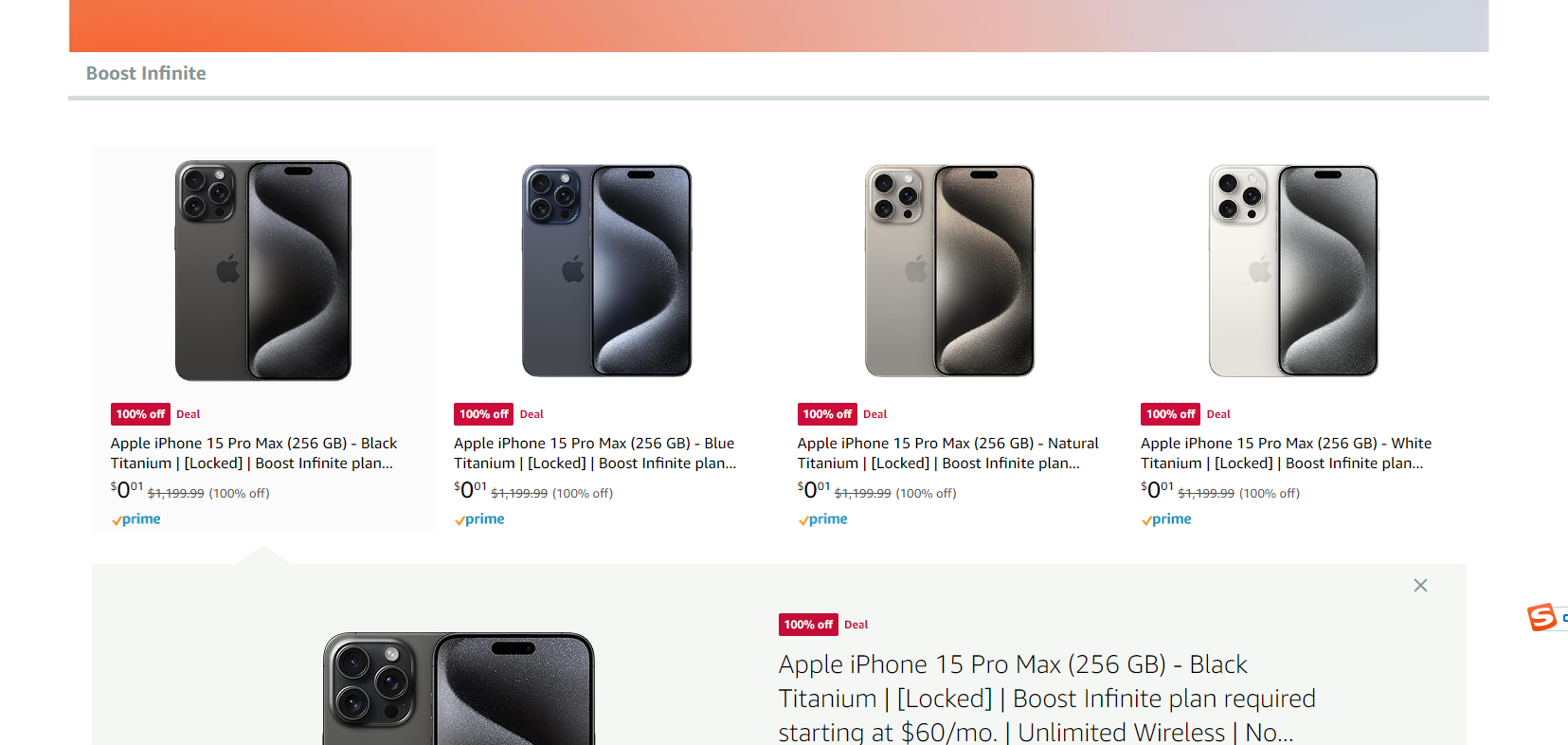Click the prime logo under Blue Titanium
This screenshot has height=745, width=1568.
click(x=479, y=519)
